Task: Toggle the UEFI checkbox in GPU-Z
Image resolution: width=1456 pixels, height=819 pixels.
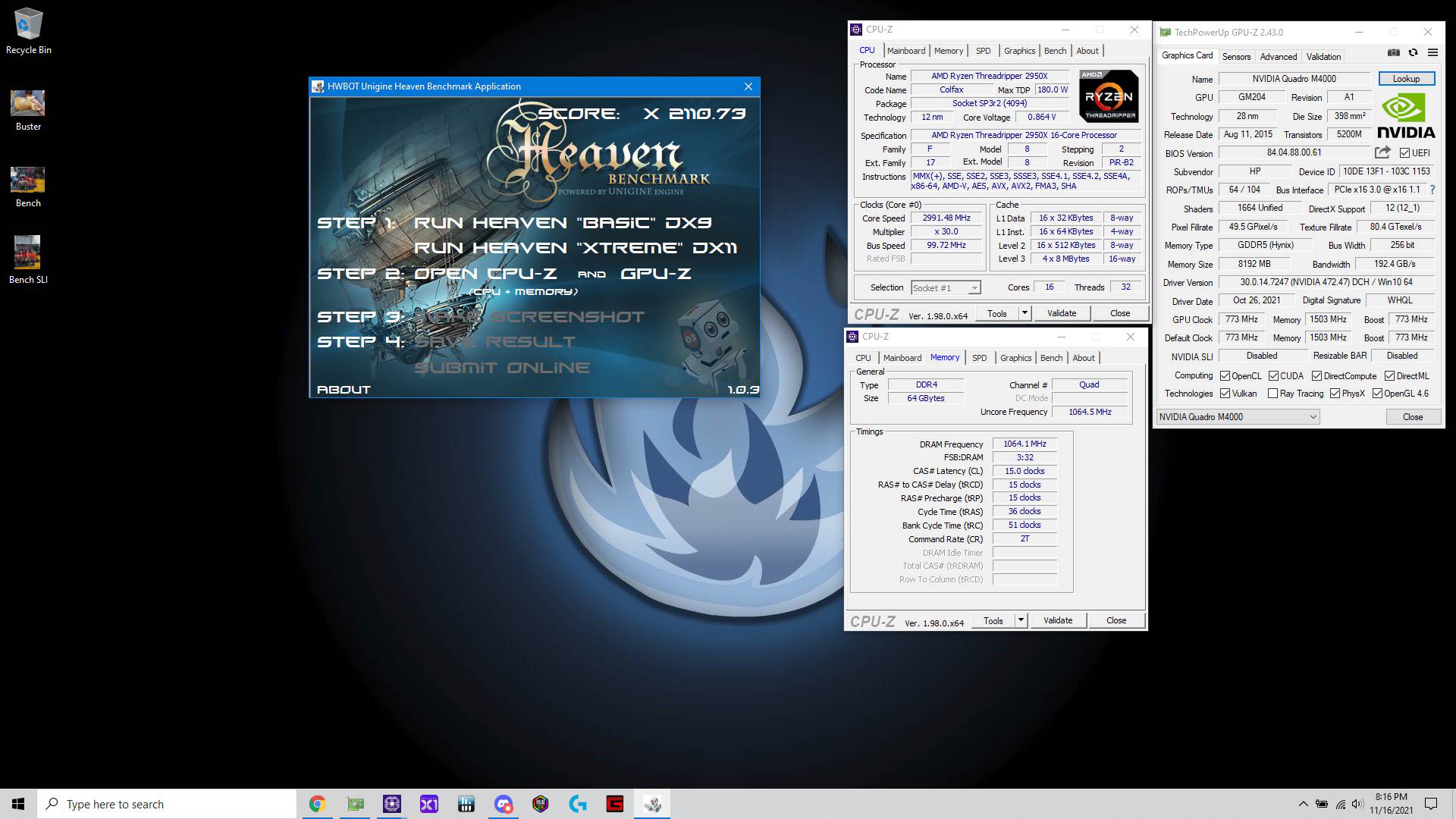Action: click(x=1404, y=153)
